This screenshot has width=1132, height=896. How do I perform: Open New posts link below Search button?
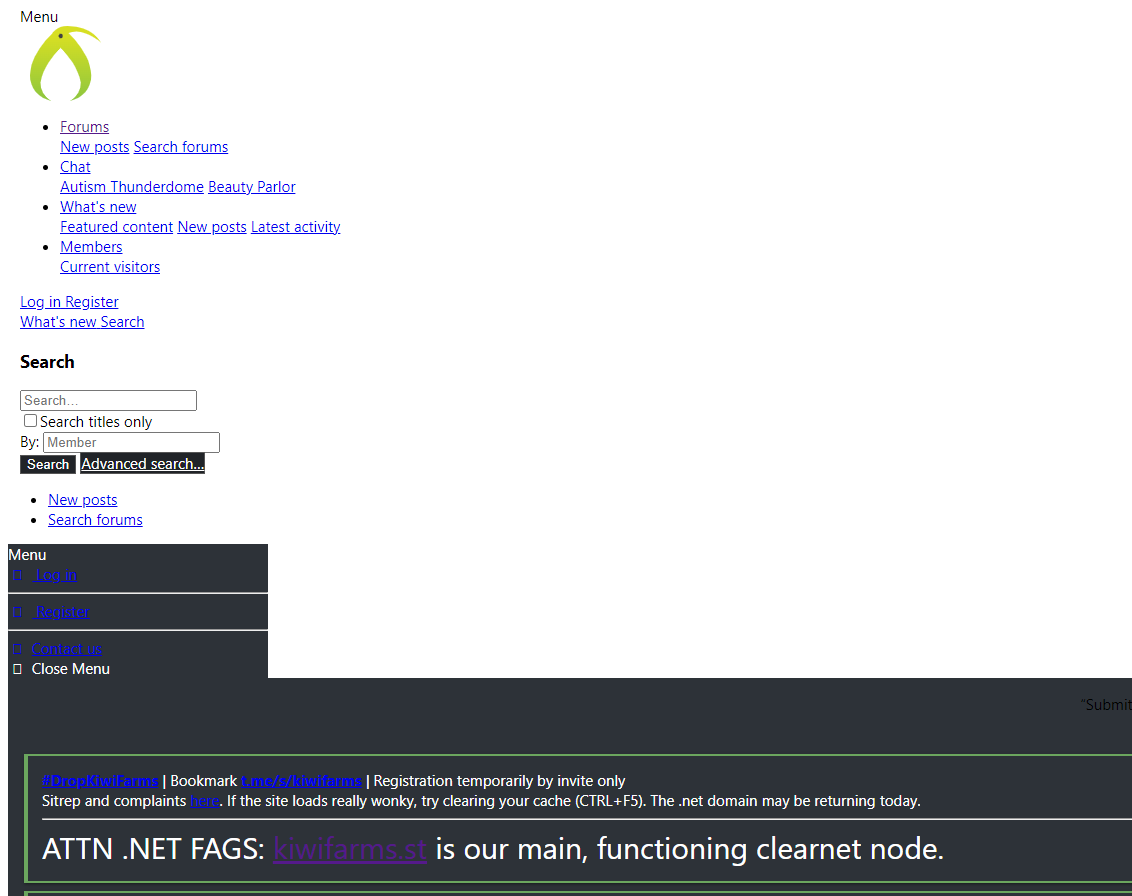tap(82, 500)
